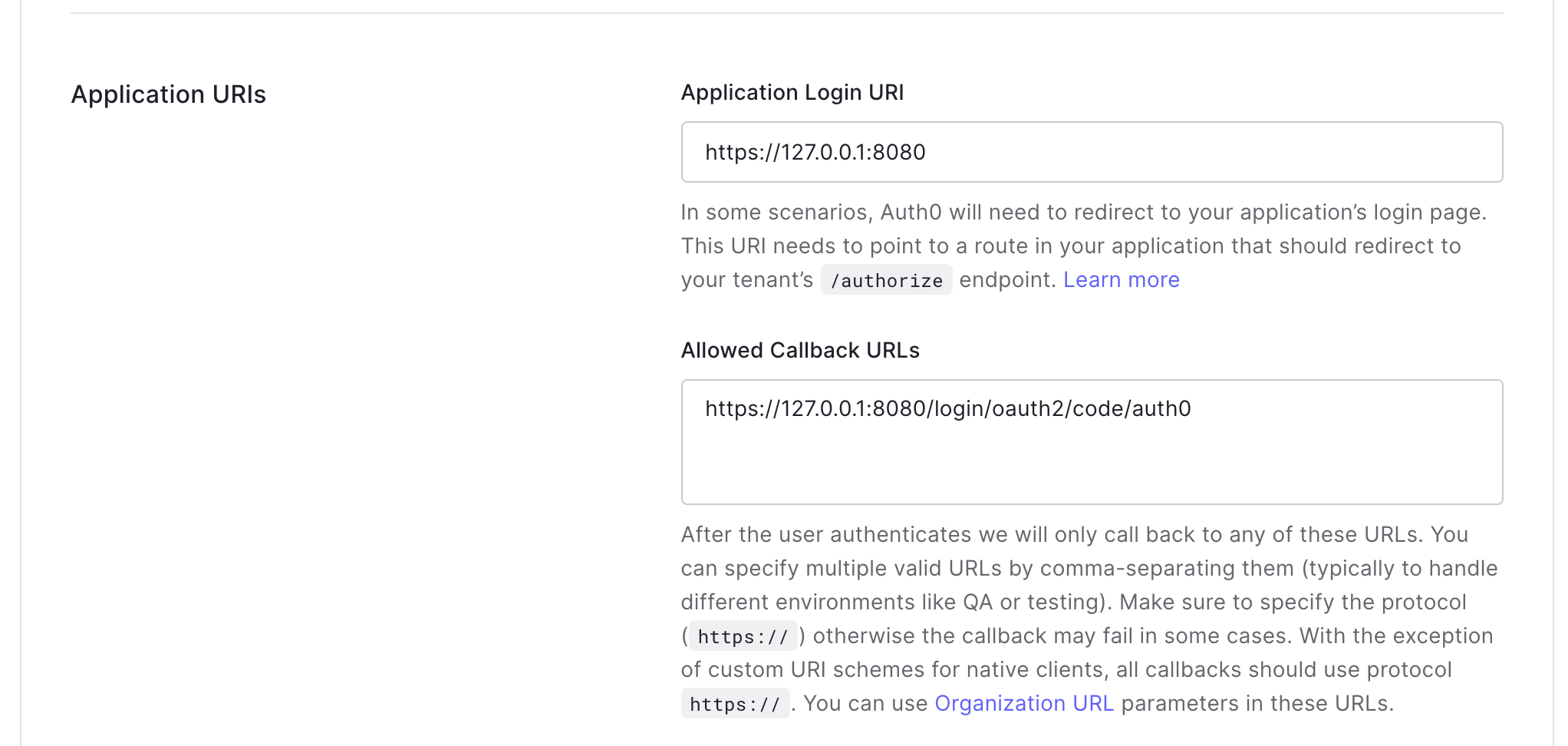The image size is (1568, 746).
Task: Open the Organization URL link
Action: pyautogui.click(x=1023, y=704)
